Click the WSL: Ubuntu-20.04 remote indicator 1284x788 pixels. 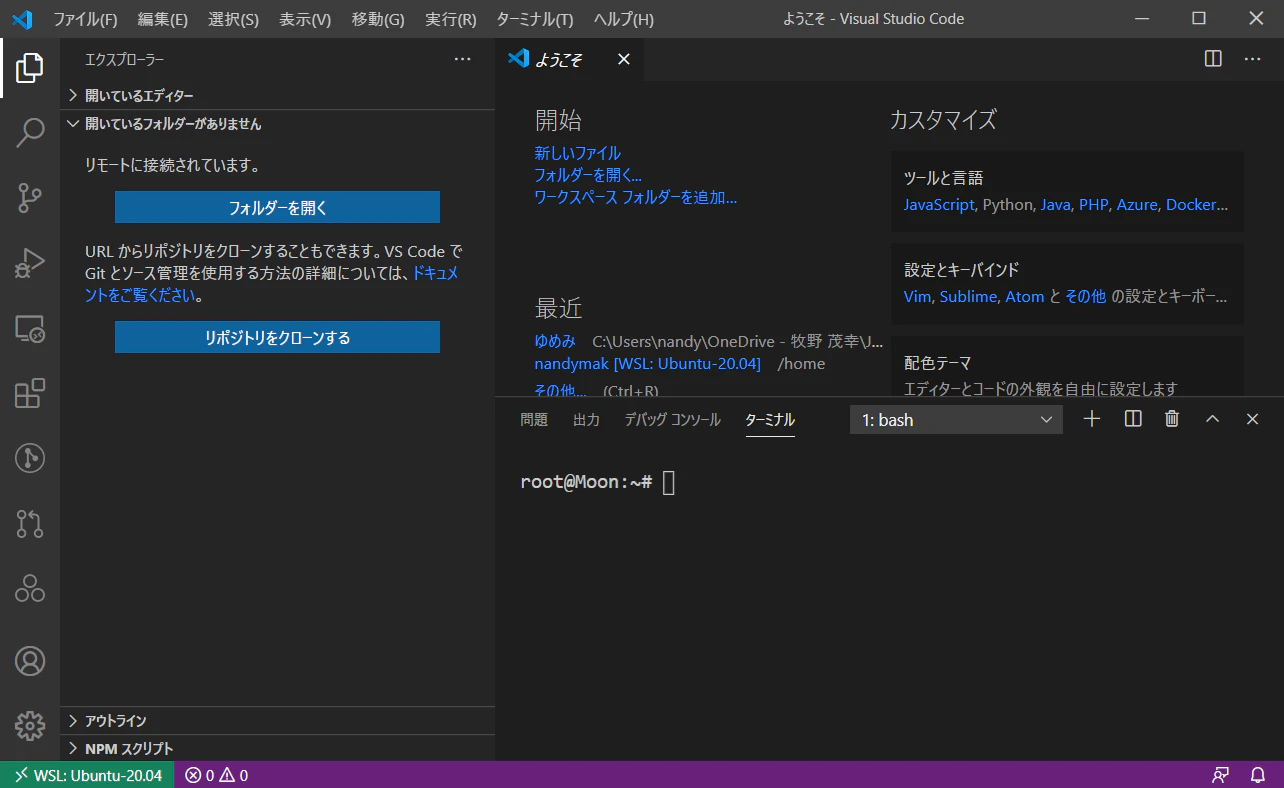coord(87,775)
